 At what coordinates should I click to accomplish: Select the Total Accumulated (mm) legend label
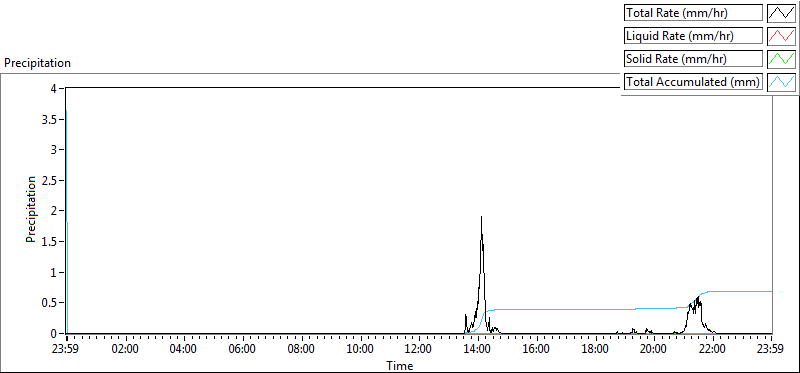pos(693,82)
